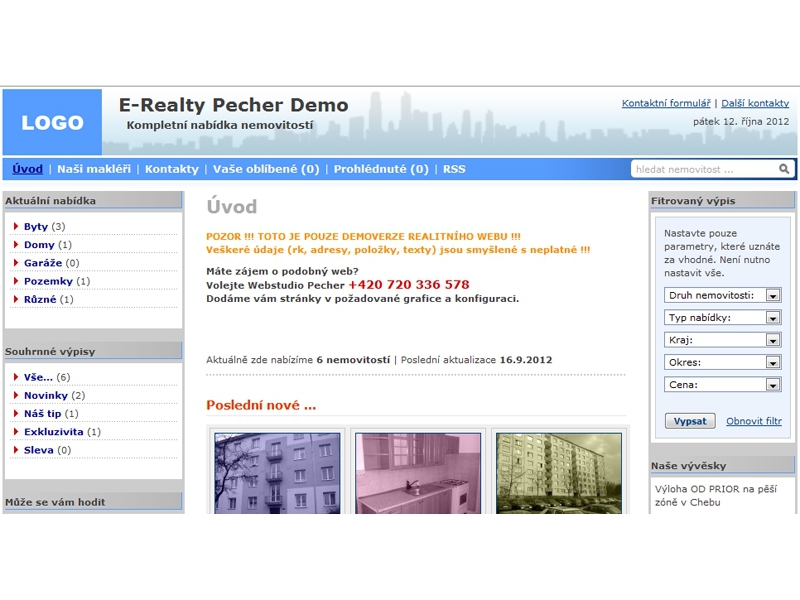Viewport: 800px width, 600px height.
Task: Select Pozemky in the Aktuální nabídka panel
Action: click(48, 281)
